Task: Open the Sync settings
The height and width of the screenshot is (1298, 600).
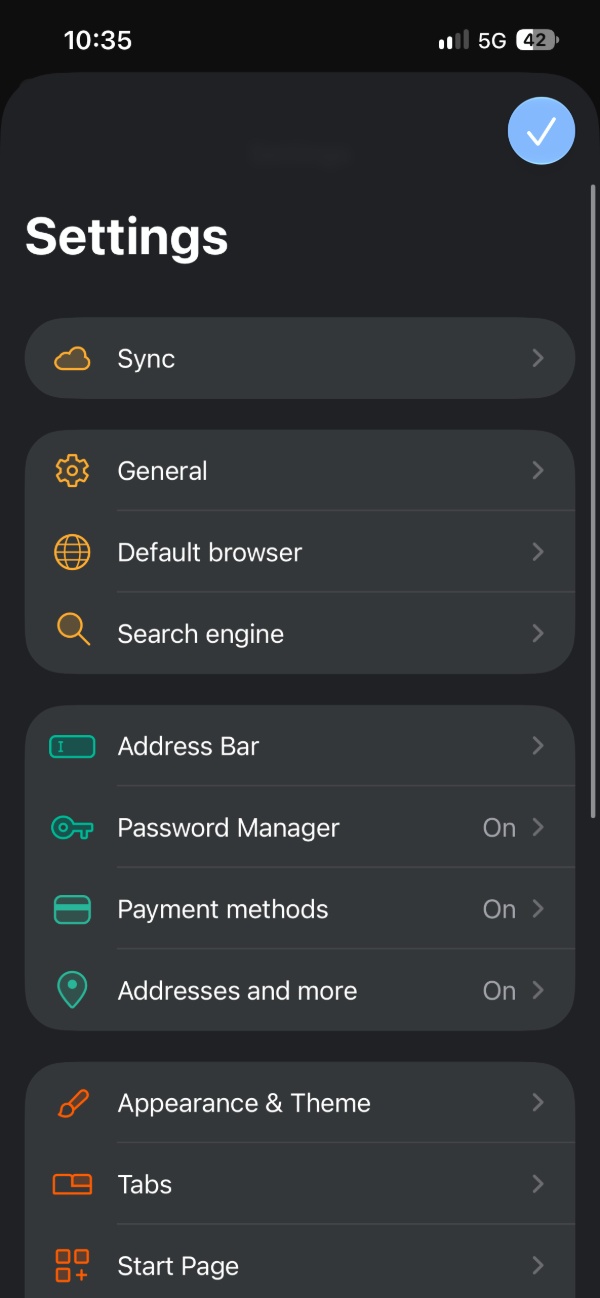Action: click(300, 358)
